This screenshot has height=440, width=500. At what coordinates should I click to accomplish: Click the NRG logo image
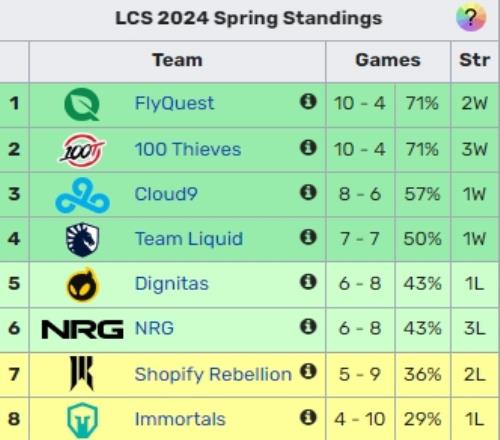[x=82, y=329]
